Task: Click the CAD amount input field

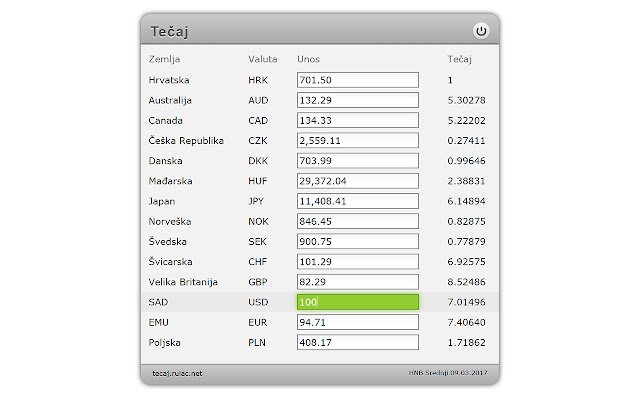Action: tap(358, 120)
